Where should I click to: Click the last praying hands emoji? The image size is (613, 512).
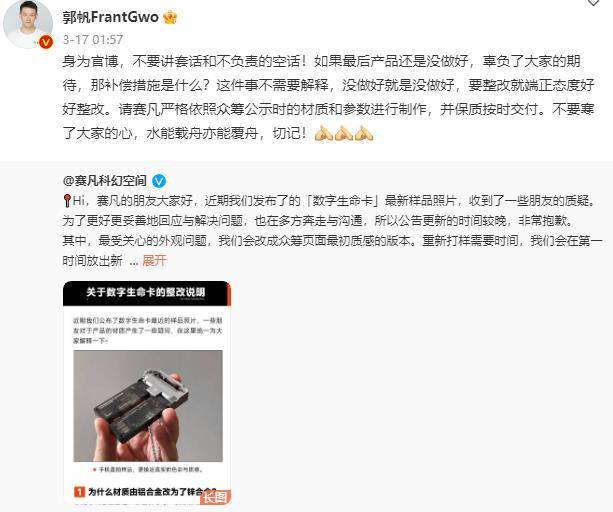364,133
